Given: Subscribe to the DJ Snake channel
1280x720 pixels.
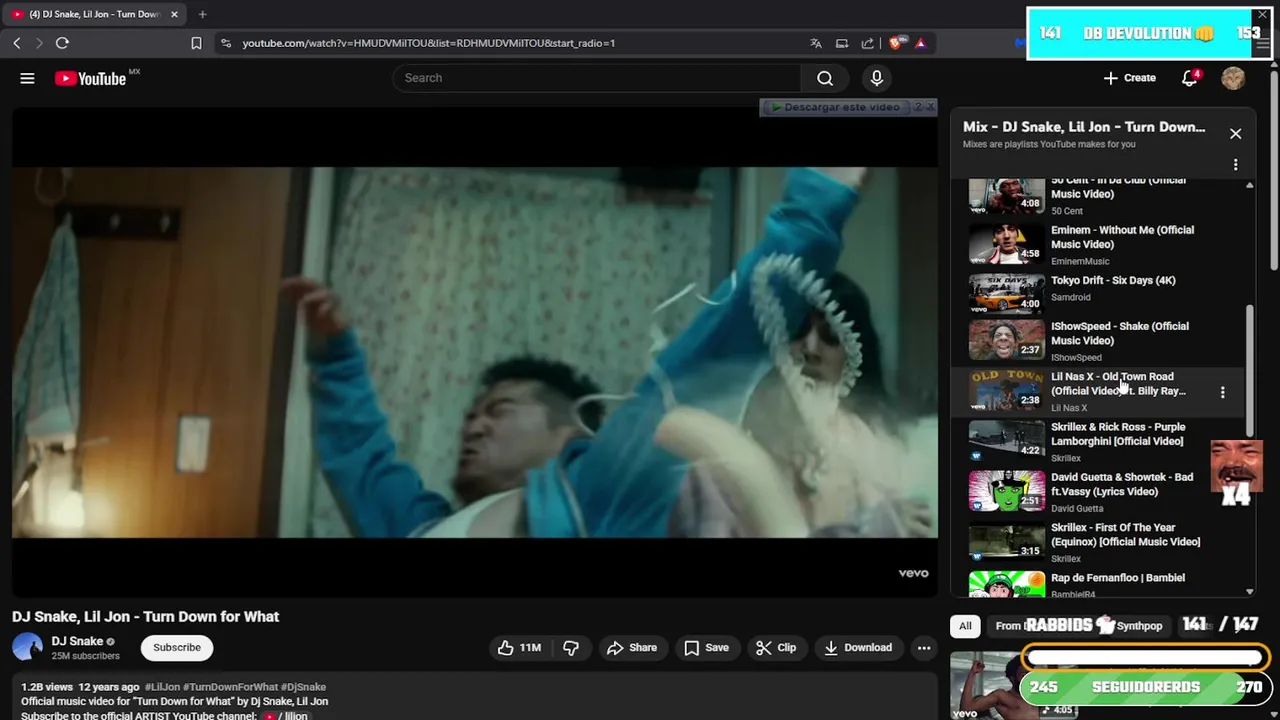Looking at the screenshot, I should pyautogui.click(x=177, y=648).
